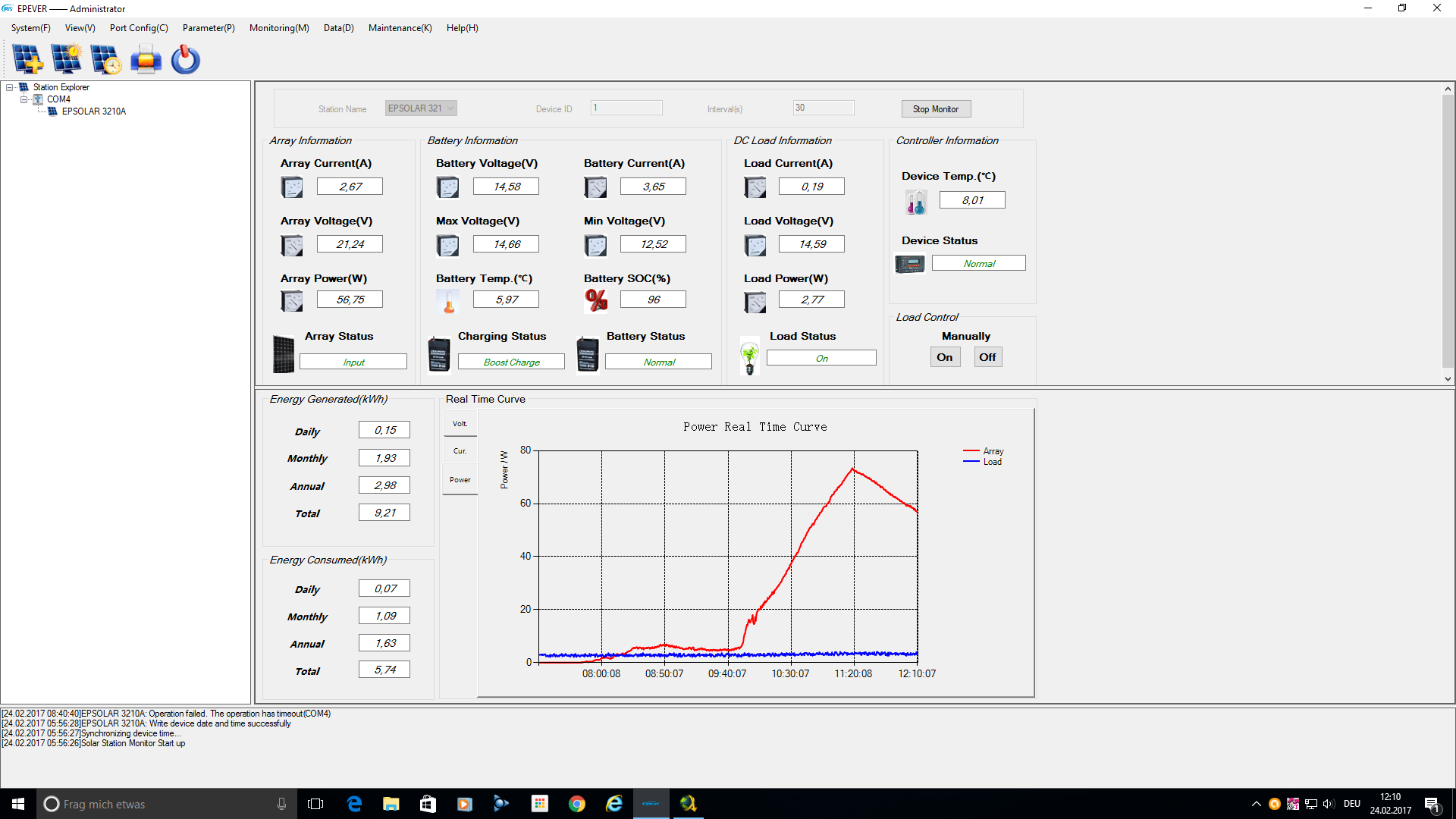Click the light bulb Load Status icon
Image resolution: width=1456 pixels, height=819 pixels.
749,356
